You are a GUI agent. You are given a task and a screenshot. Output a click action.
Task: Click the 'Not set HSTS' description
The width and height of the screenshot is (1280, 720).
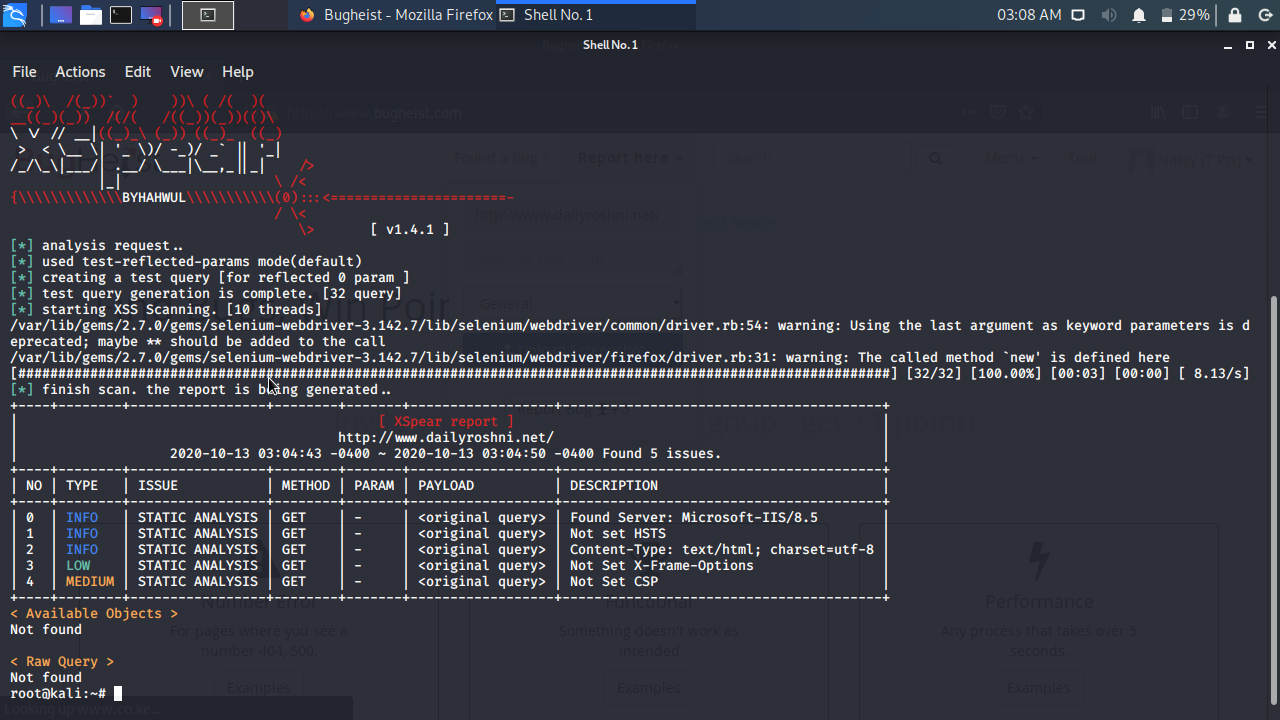[x=618, y=533]
